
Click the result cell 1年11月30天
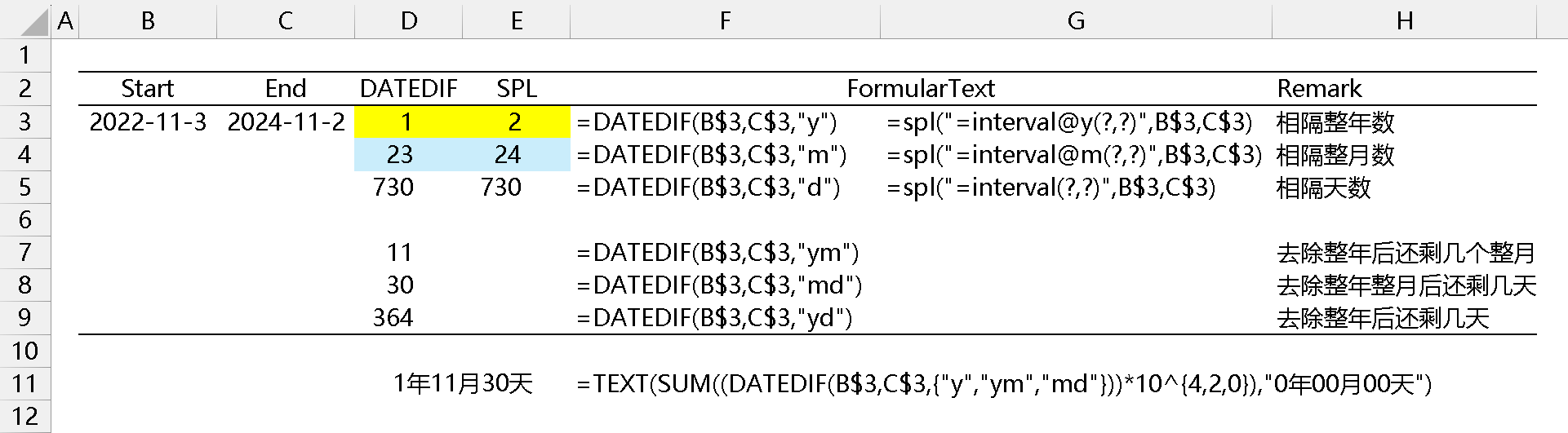point(462,383)
